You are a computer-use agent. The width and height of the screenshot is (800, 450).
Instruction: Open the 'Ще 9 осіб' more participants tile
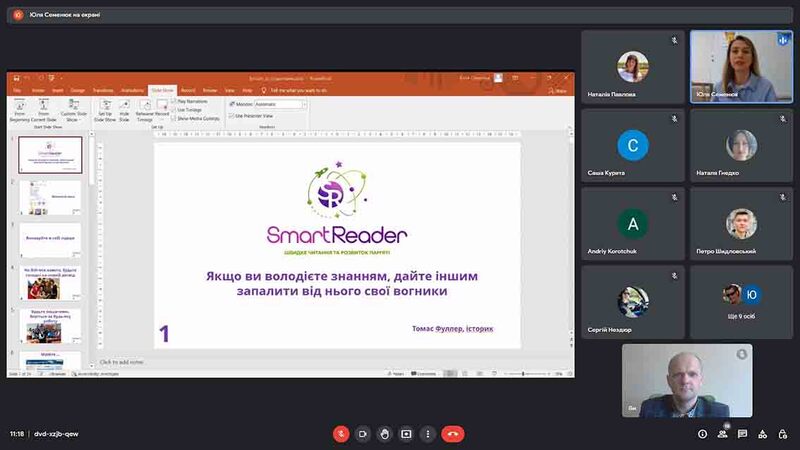point(741,303)
